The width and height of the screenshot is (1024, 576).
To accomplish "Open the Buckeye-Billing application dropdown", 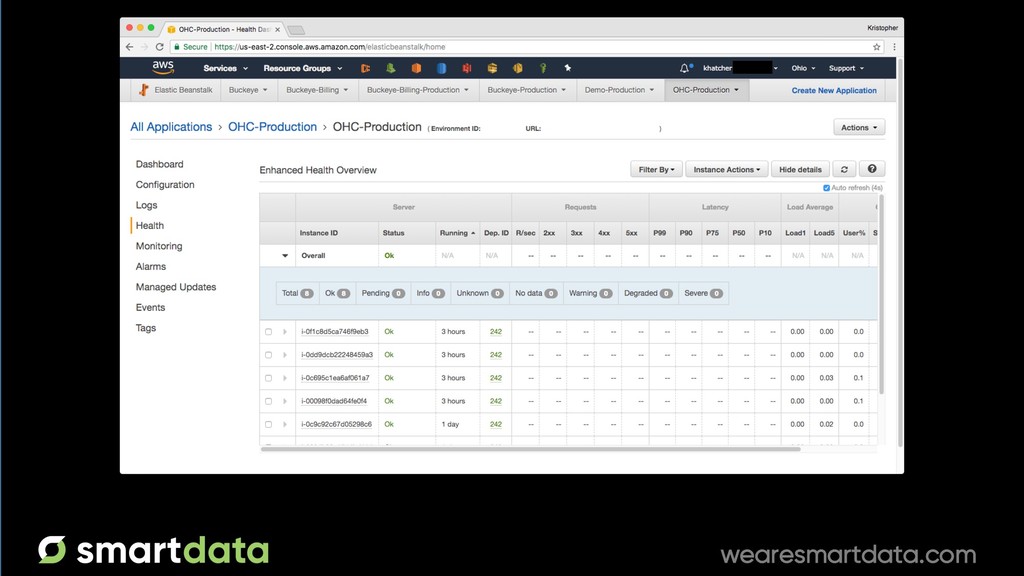I will [317, 90].
